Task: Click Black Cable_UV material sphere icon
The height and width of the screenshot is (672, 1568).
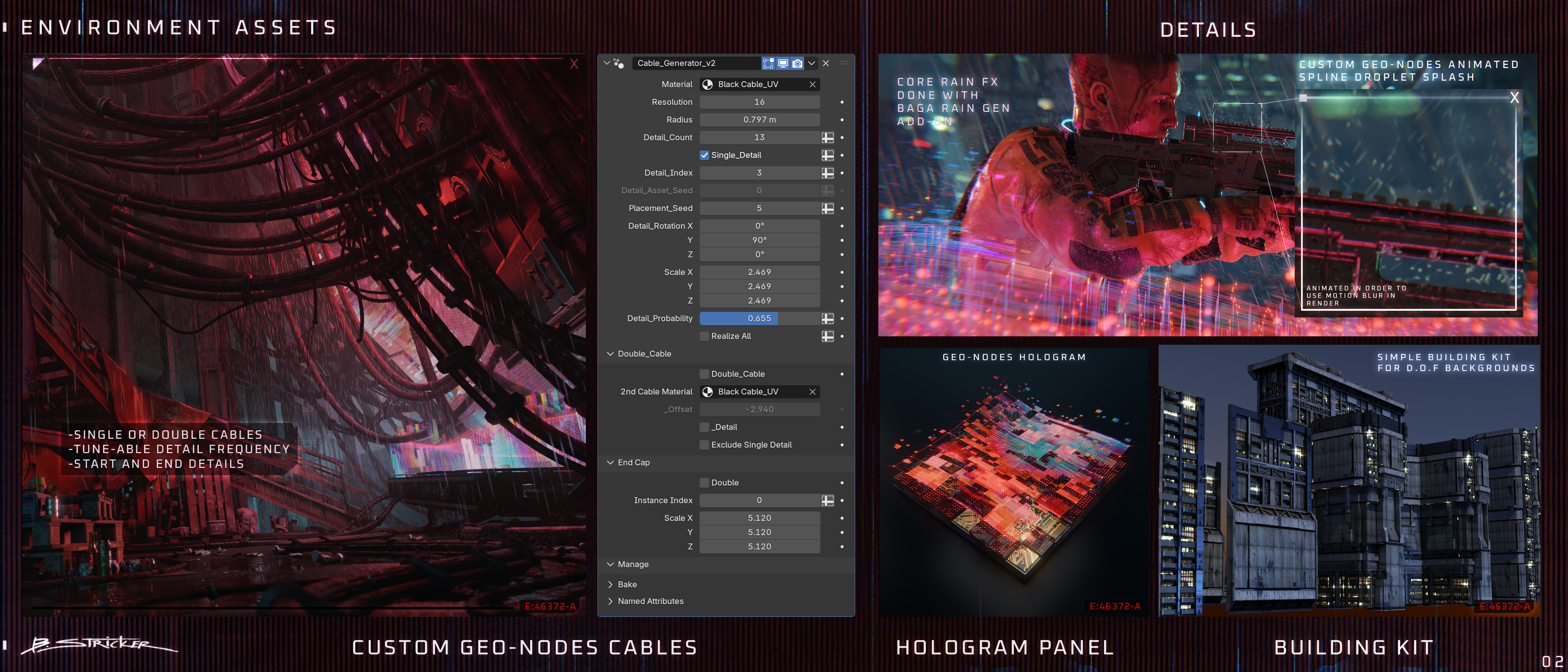Action: (708, 85)
